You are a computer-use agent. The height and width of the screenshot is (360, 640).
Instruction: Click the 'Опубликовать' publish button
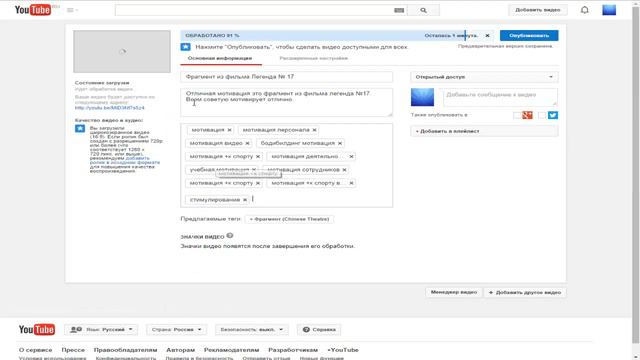tap(529, 36)
